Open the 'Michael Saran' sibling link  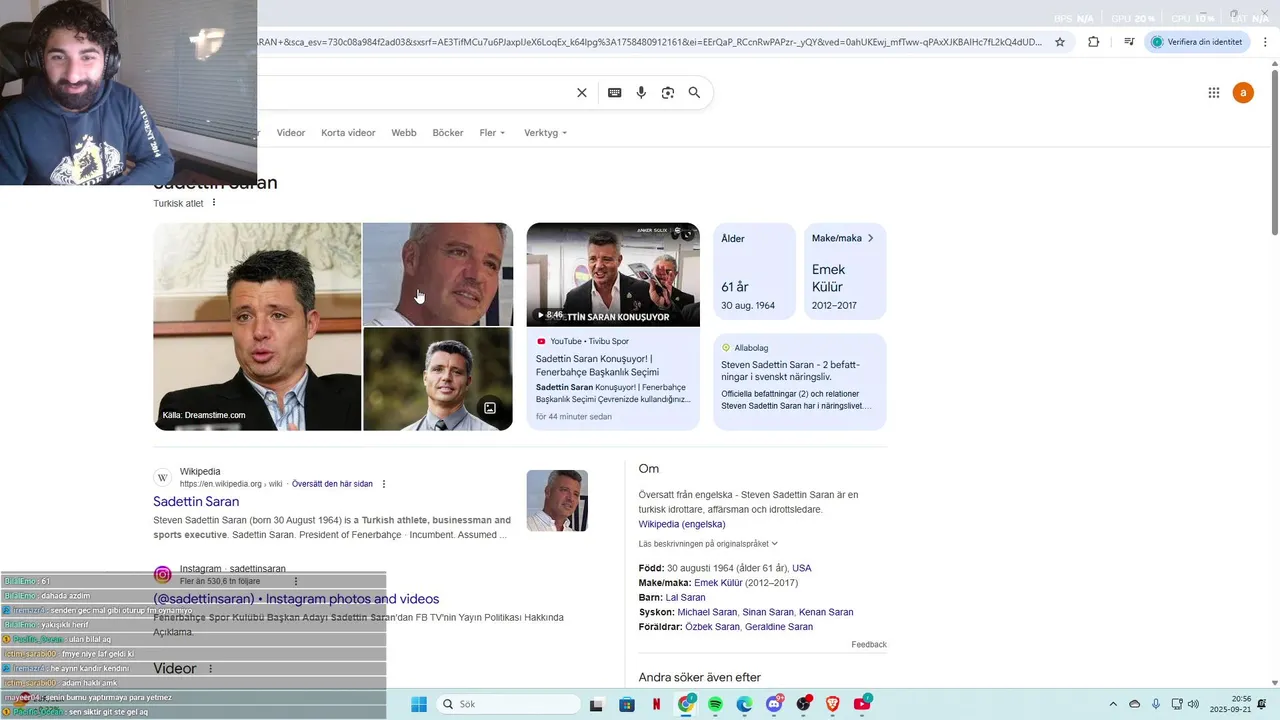(x=707, y=612)
